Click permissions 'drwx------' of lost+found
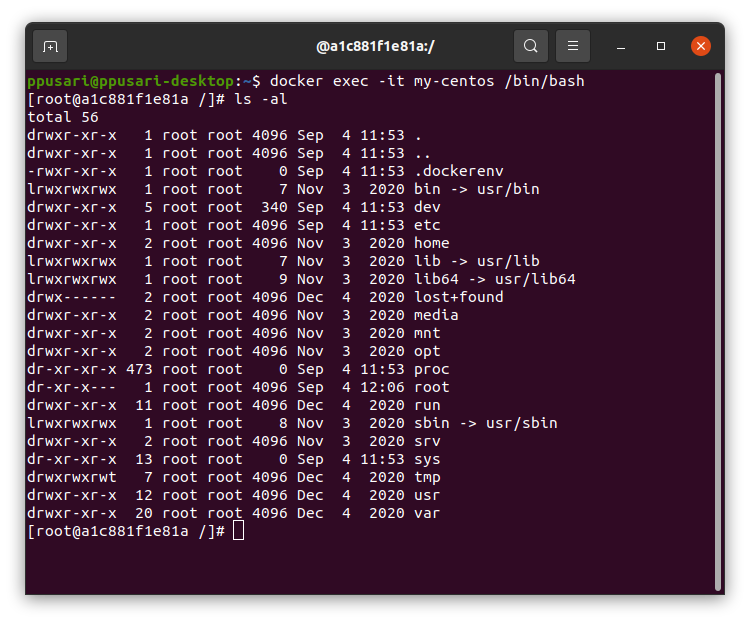 tap(72, 297)
